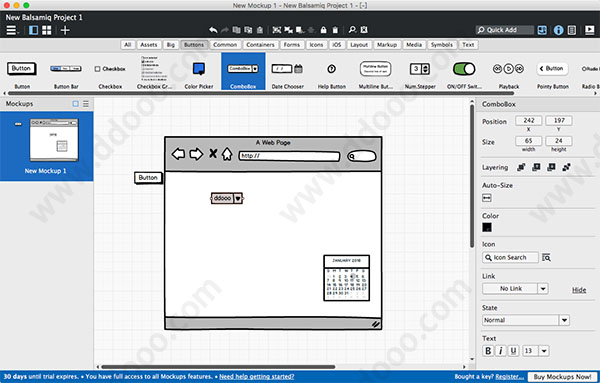Screen dimensions: 600x383
Task: Click the Zoom to fit icon
Action: 364,30
